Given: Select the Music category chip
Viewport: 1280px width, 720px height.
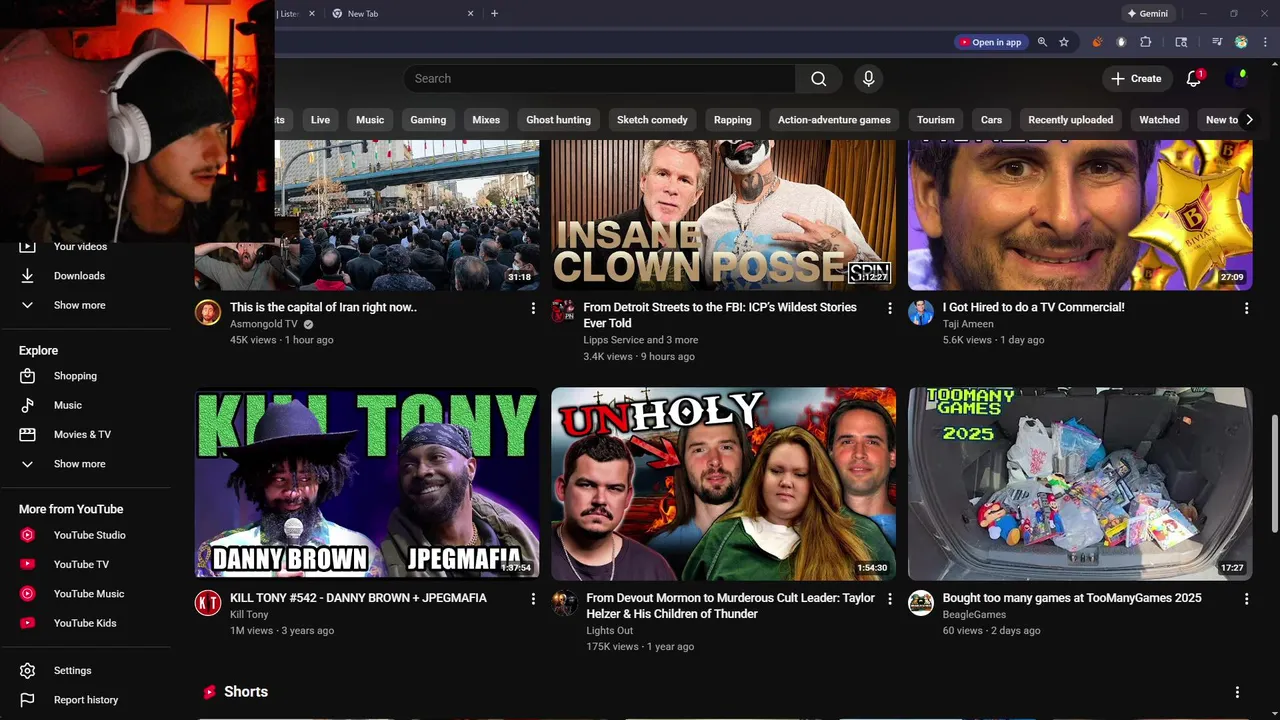Looking at the screenshot, I should pyautogui.click(x=370, y=120).
